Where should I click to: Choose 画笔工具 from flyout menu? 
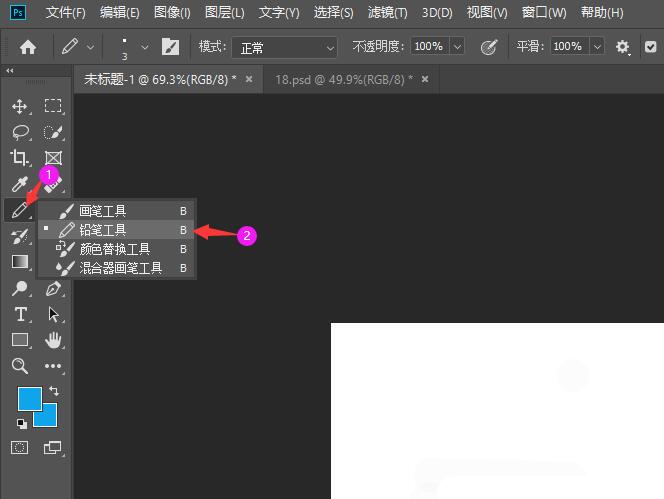click(116, 211)
